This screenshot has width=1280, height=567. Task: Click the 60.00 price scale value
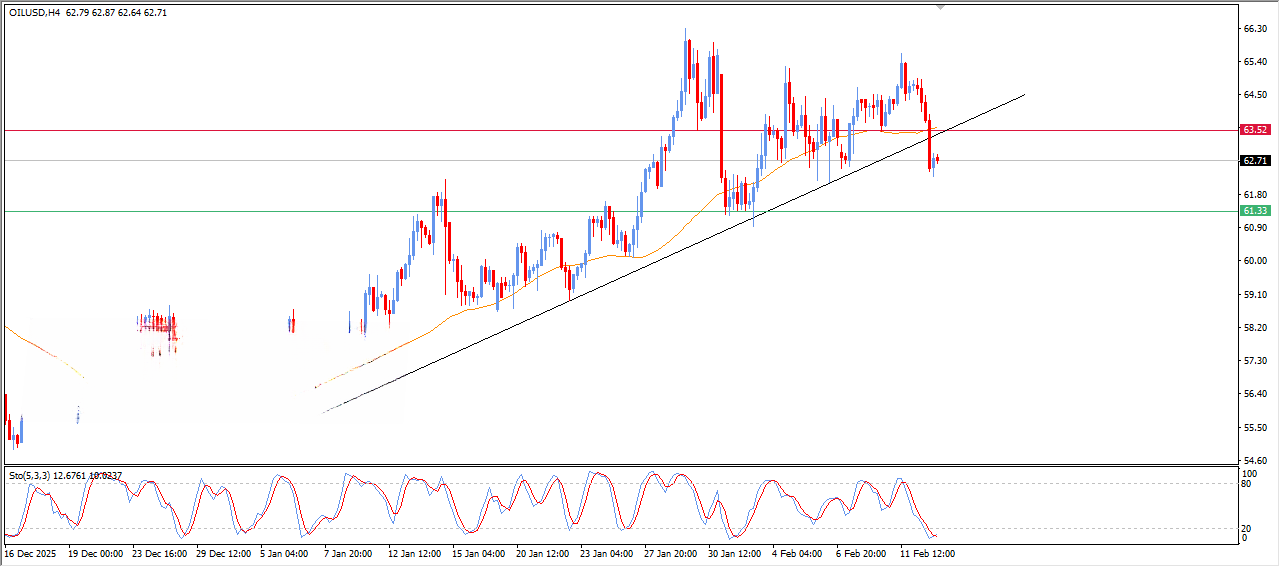[1254, 261]
